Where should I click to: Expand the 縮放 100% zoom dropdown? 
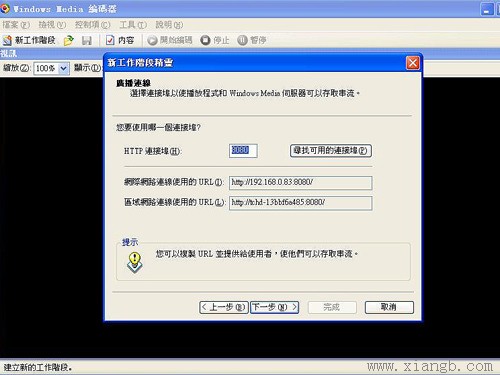pos(63,69)
